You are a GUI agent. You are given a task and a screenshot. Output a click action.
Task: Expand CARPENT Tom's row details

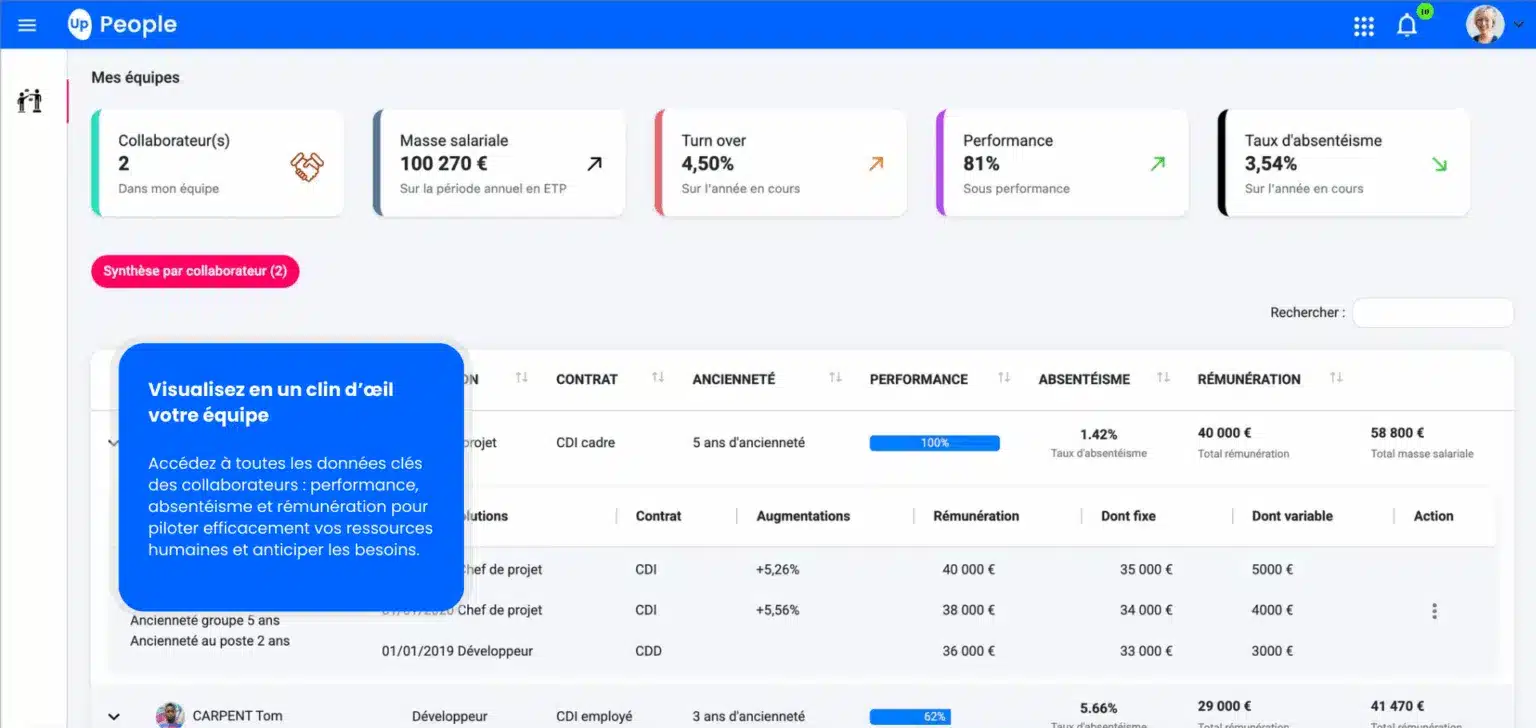(113, 716)
